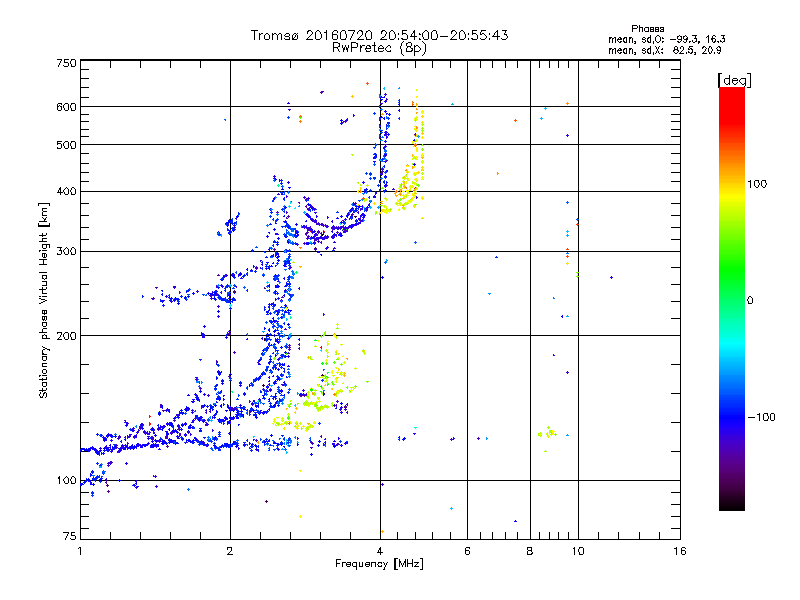Click the blue E-layer trace near 1 MHz, 115 km
The height and width of the screenshot is (600, 800).
pyautogui.click(x=102, y=450)
